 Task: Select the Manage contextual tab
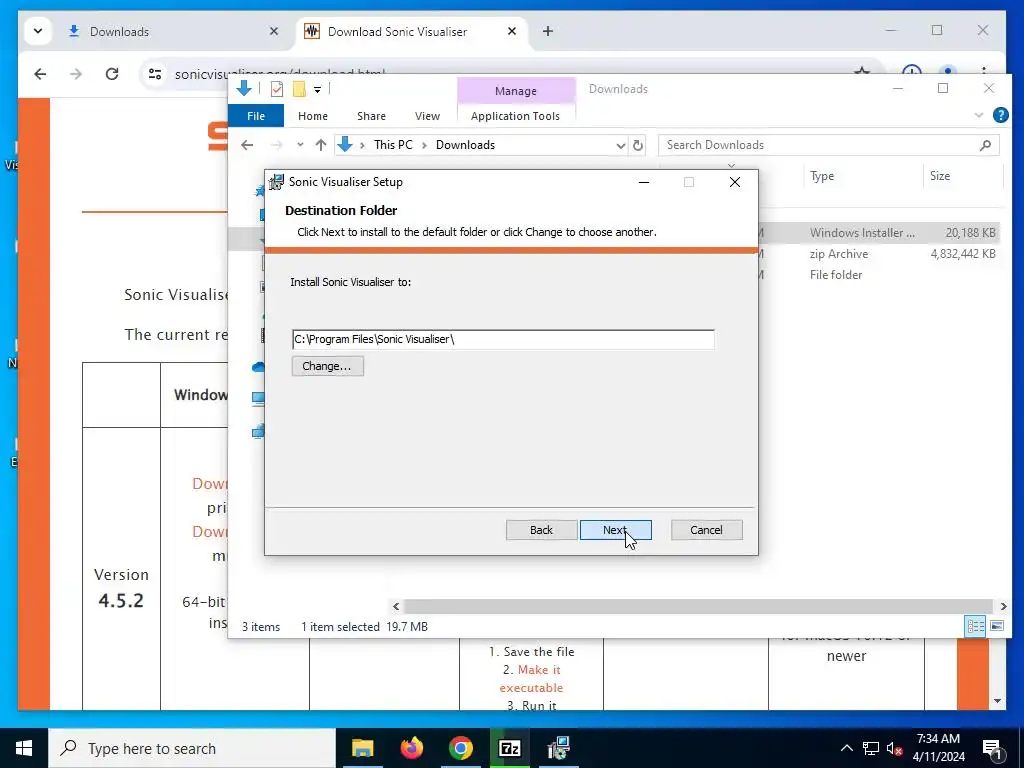tap(515, 91)
